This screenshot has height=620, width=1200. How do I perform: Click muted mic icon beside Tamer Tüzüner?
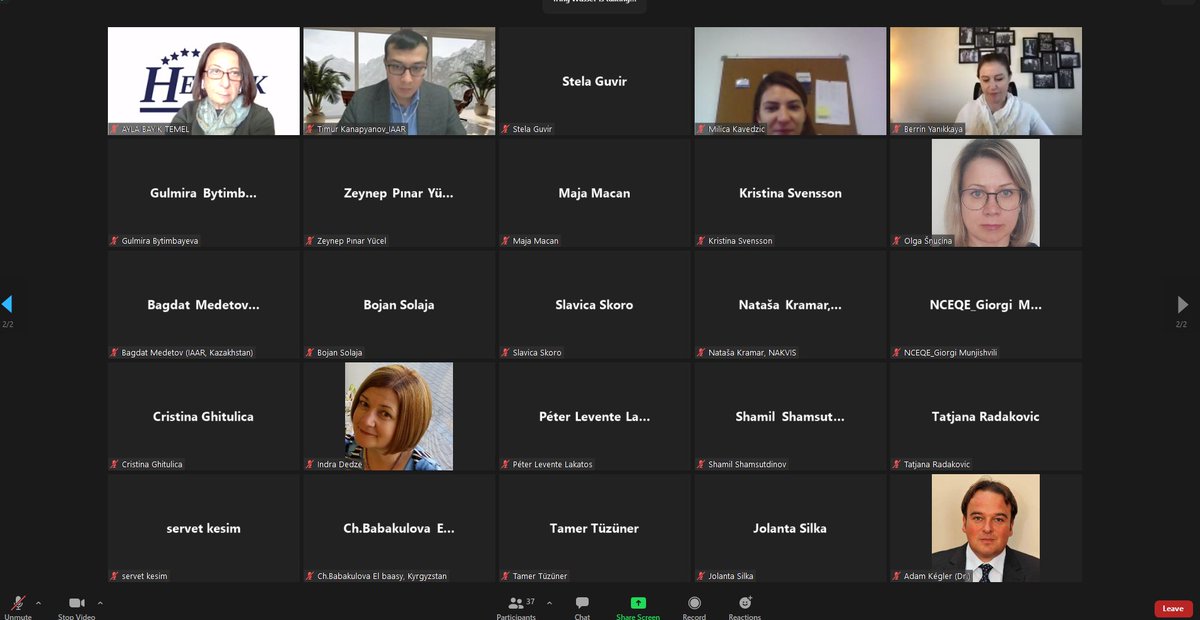pos(505,577)
